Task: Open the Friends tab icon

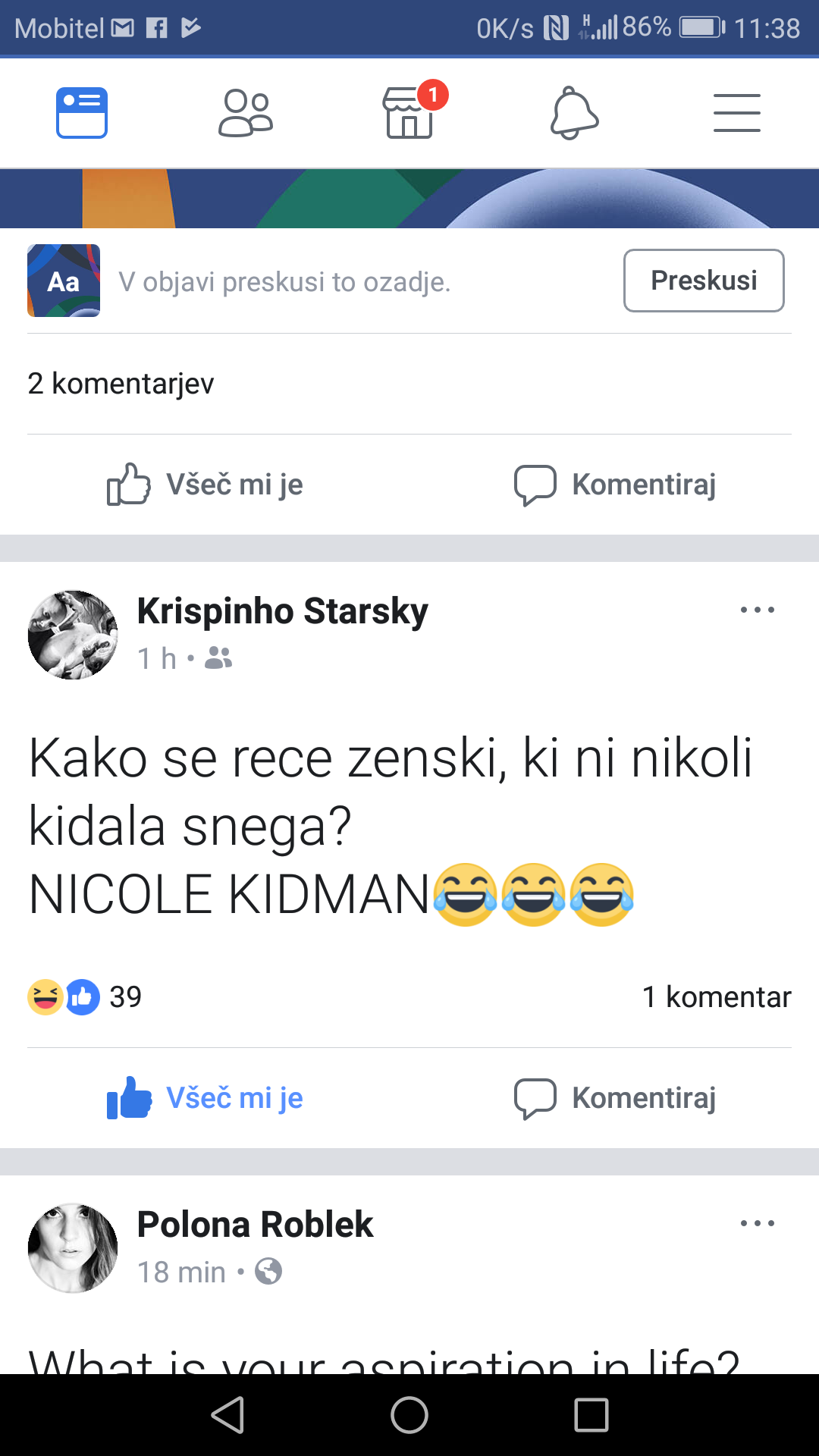Action: (x=245, y=113)
